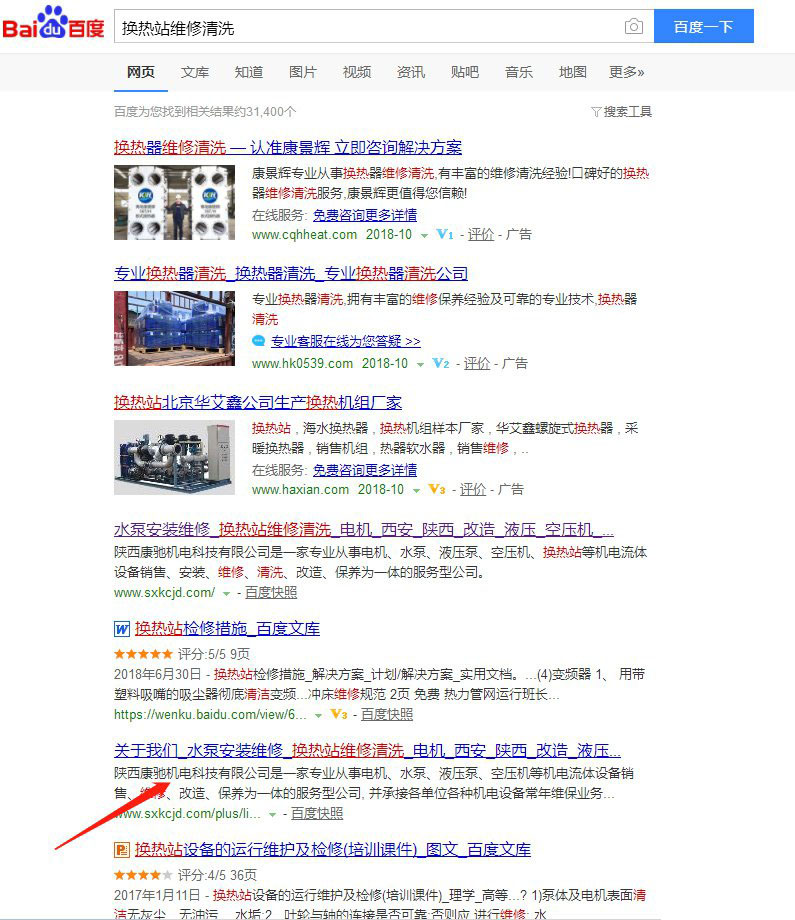Click 评价 next to www.cqhheat.com

coord(481,235)
